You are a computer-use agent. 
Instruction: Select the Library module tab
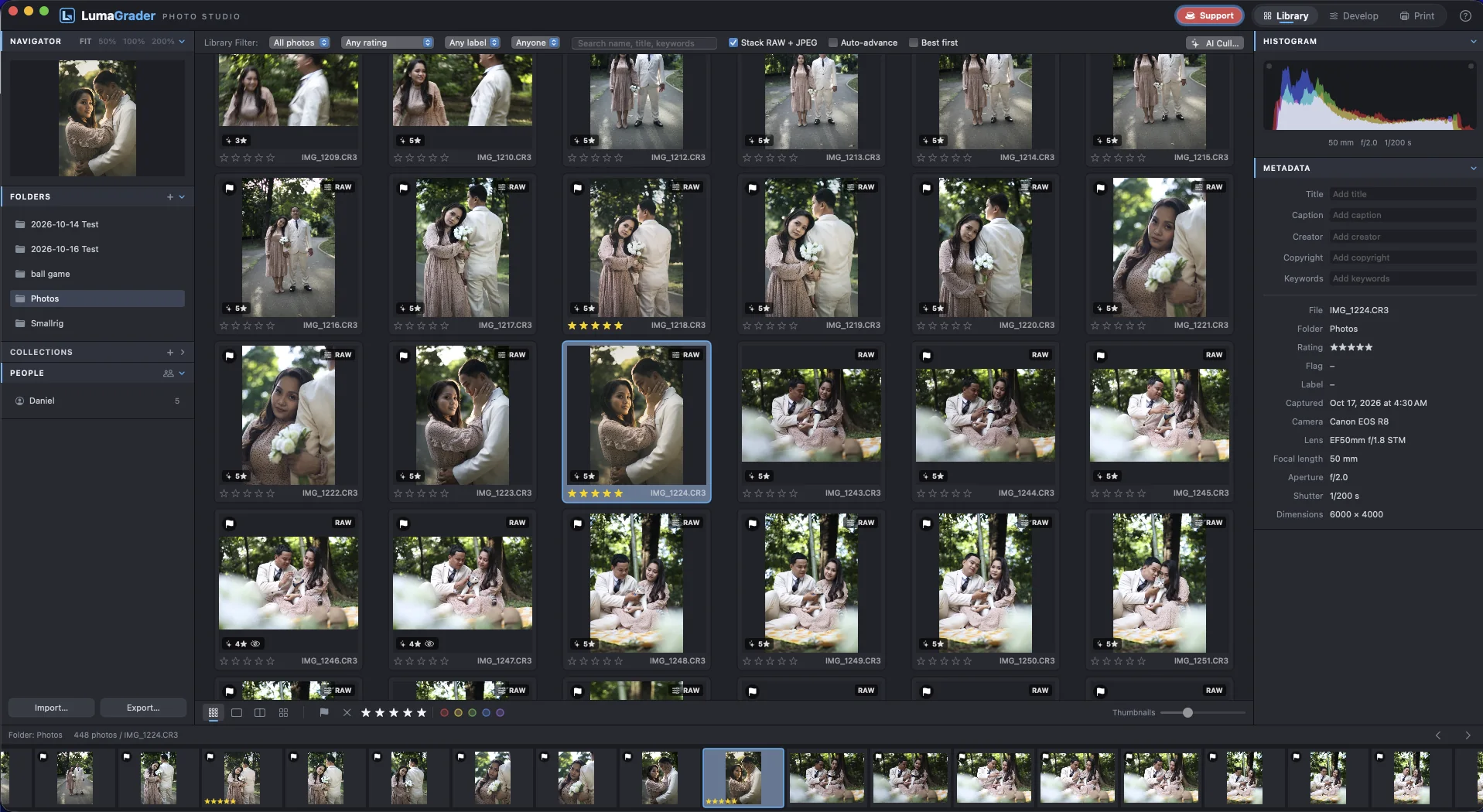pos(1286,15)
